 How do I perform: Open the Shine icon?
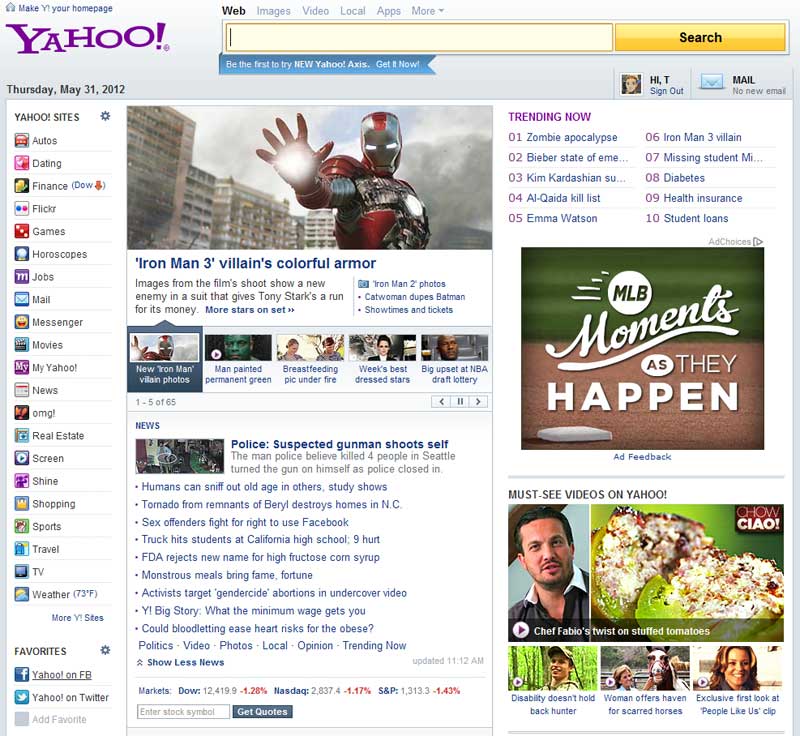coord(21,481)
